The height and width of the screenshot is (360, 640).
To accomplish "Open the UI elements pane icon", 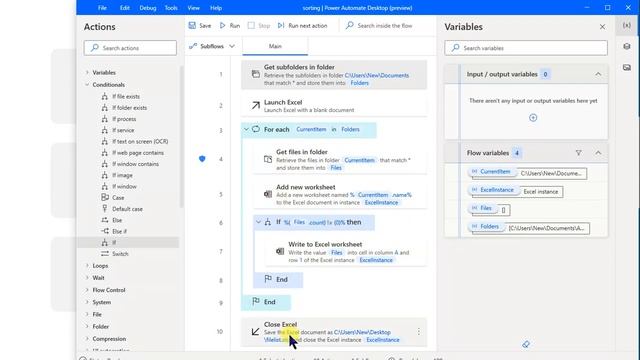I will (627, 46).
